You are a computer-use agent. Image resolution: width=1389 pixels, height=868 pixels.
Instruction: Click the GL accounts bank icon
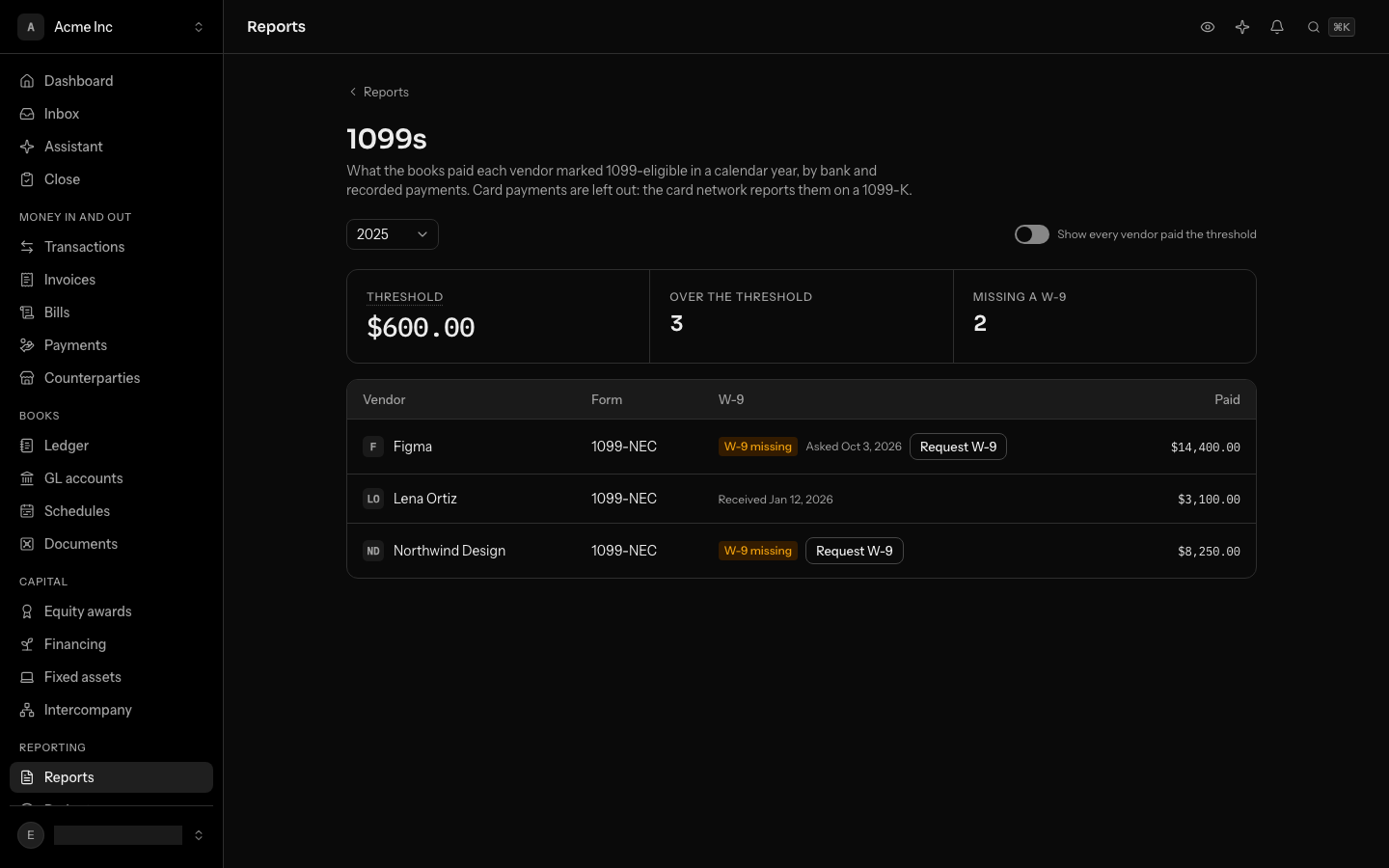(x=27, y=478)
